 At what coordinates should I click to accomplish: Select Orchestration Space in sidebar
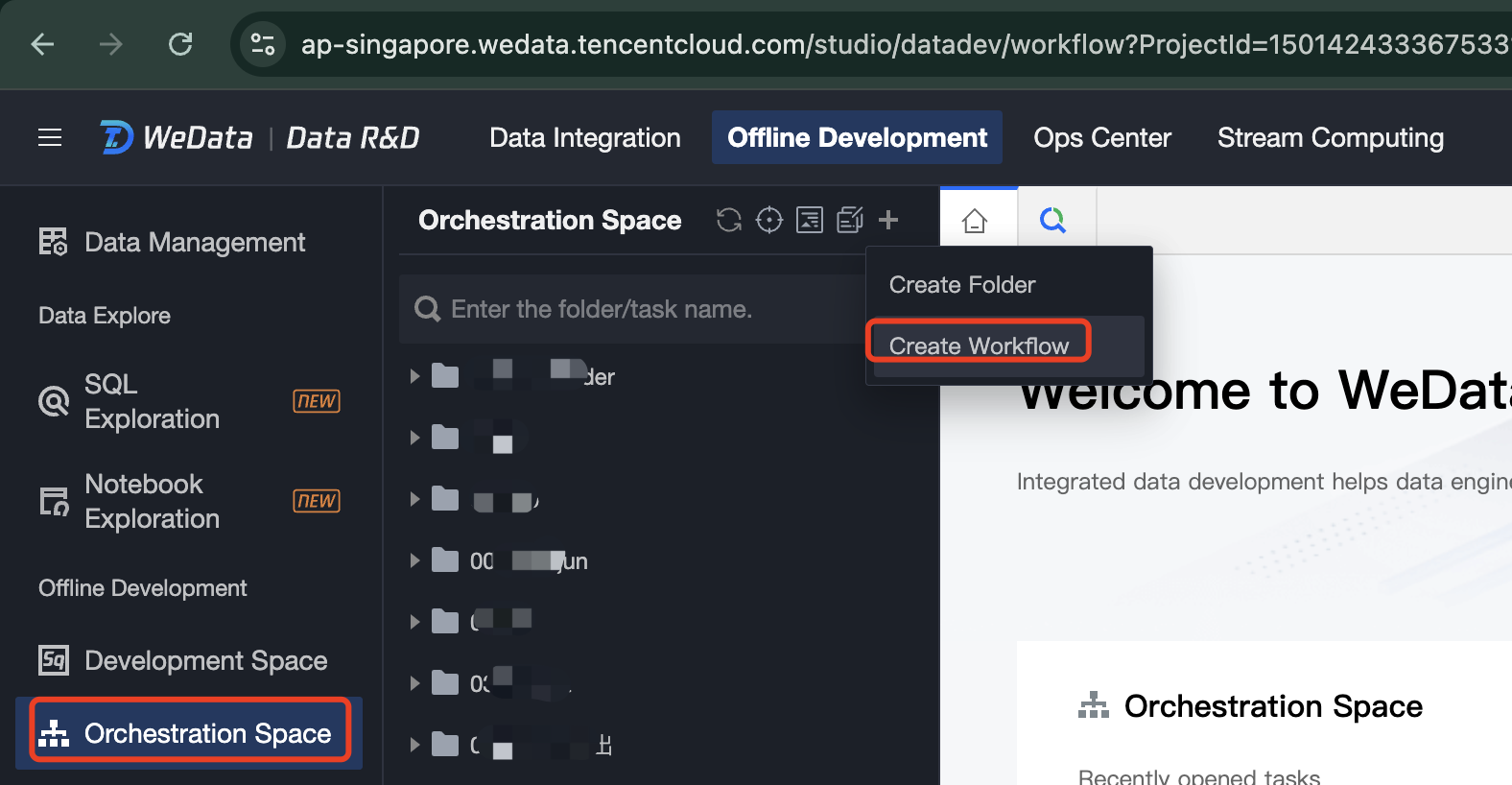pos(190,733)
